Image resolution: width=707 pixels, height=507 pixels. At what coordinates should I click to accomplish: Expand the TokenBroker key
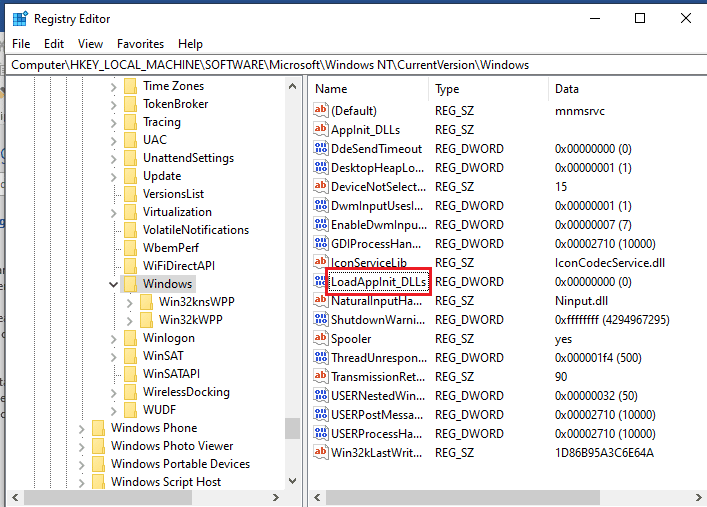pyautogui.click(x=114, y=105)
